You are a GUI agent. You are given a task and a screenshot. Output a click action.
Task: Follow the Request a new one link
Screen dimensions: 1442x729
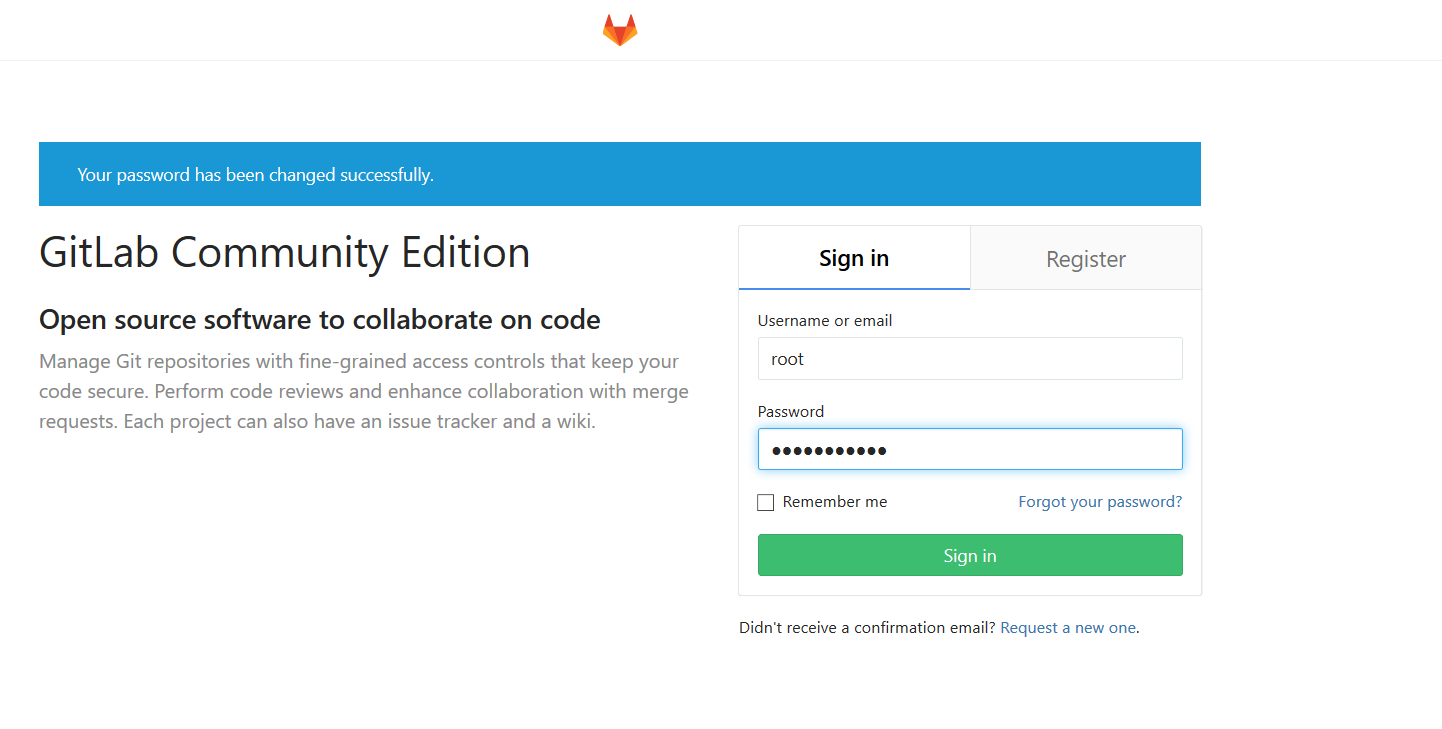1068,628
